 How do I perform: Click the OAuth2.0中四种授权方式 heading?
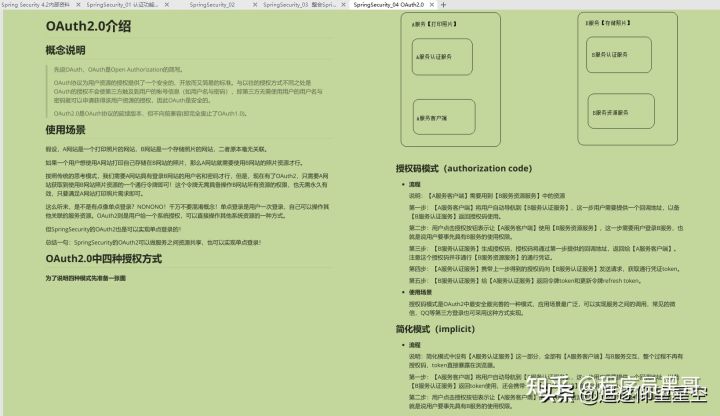point(103,259)
